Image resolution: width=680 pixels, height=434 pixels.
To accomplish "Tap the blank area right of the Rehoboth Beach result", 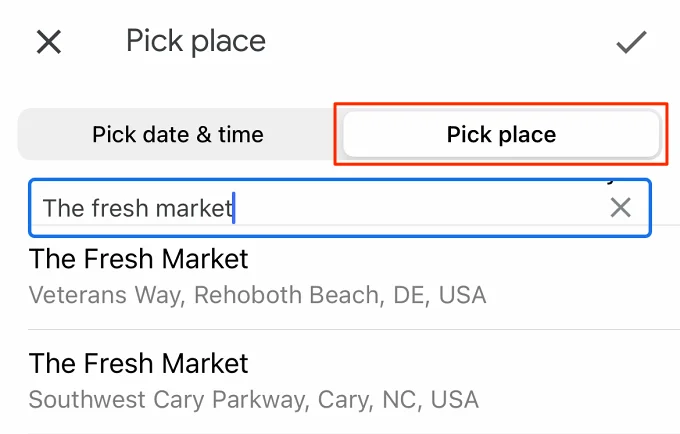I will 581,277.
